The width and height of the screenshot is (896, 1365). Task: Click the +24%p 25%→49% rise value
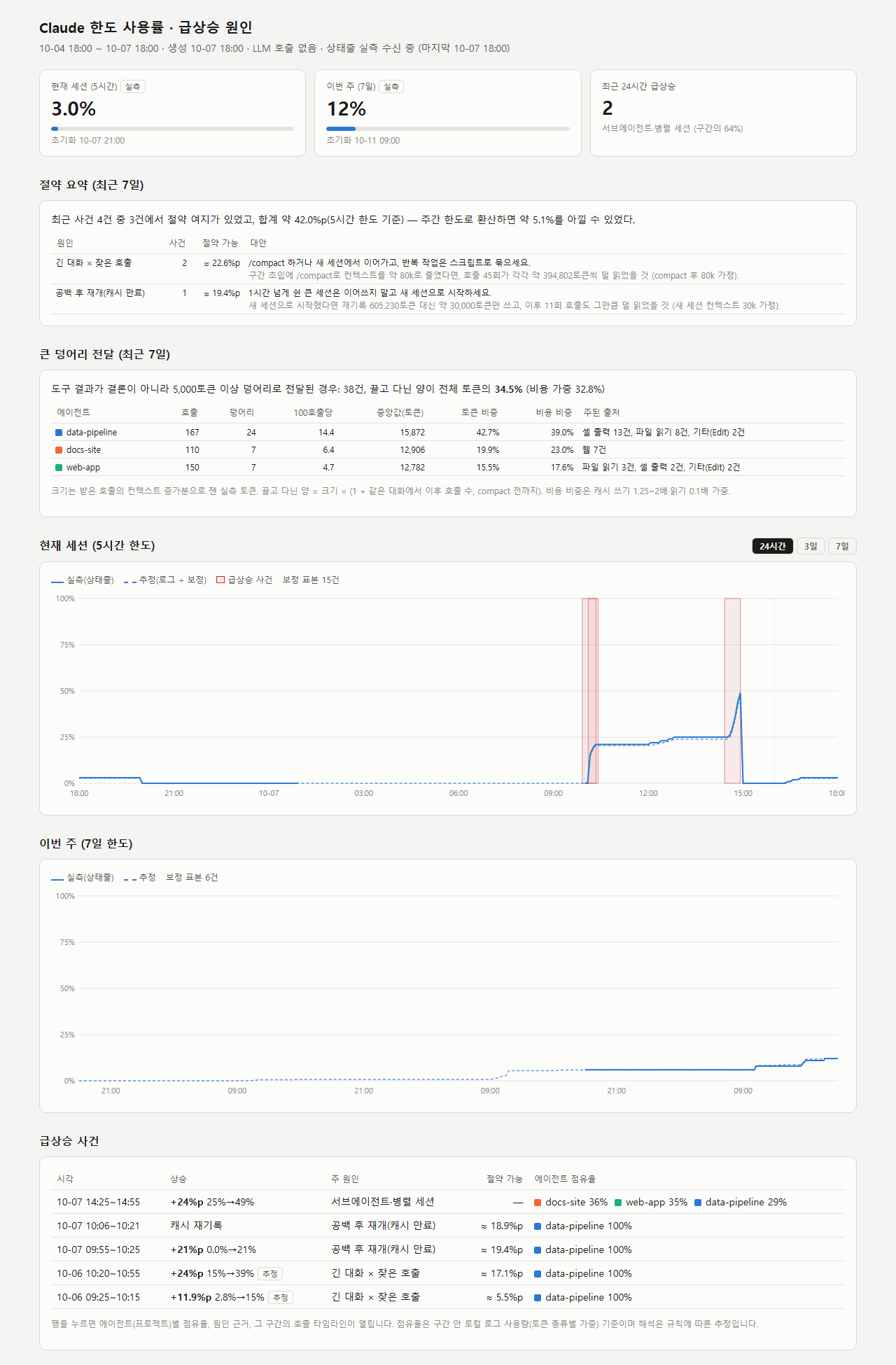coord(212,1202)
